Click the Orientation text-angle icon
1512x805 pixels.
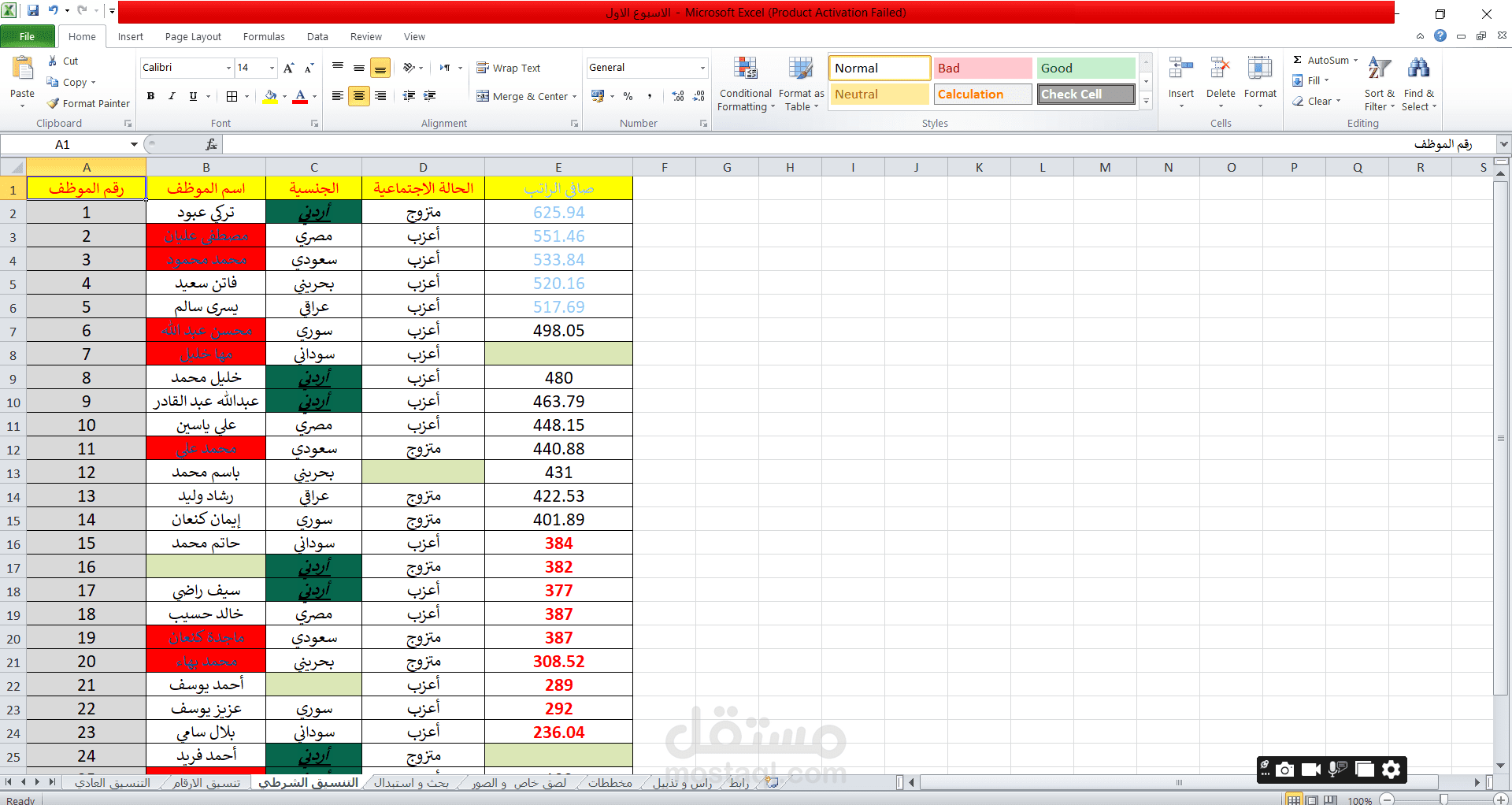409,68
